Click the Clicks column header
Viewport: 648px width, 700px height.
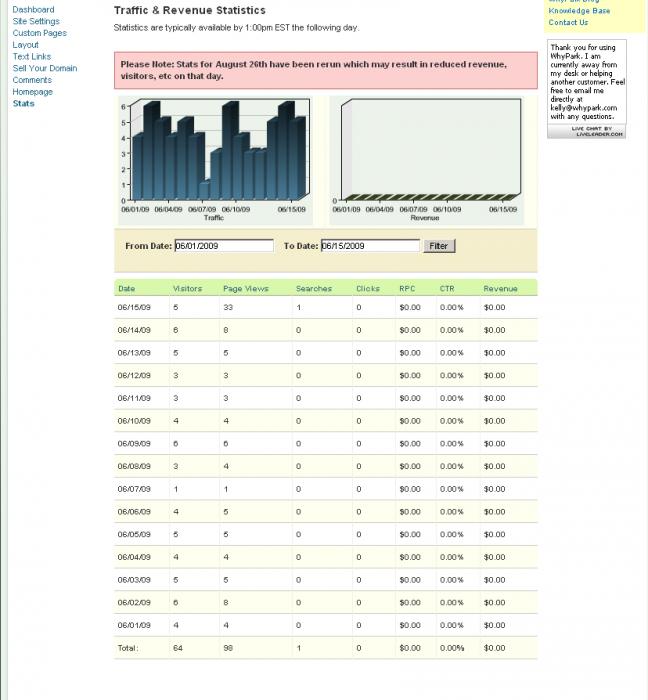coord(368,288)
